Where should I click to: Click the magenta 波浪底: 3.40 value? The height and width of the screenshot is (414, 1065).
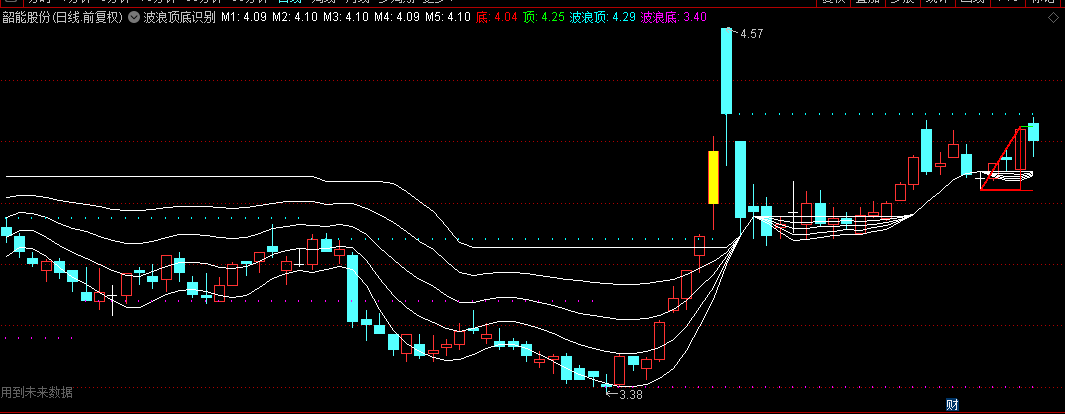(x=673, y=18)
